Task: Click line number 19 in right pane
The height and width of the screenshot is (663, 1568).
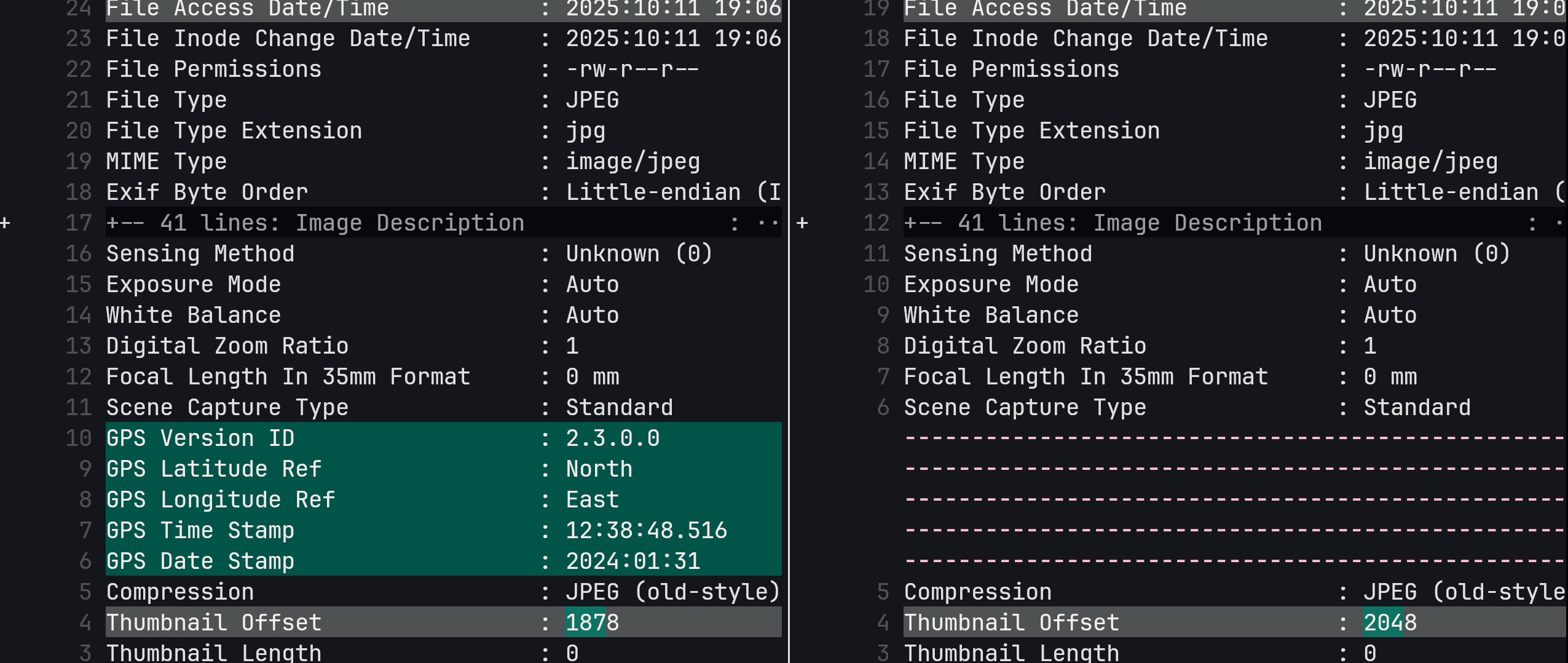Action: 875,9
